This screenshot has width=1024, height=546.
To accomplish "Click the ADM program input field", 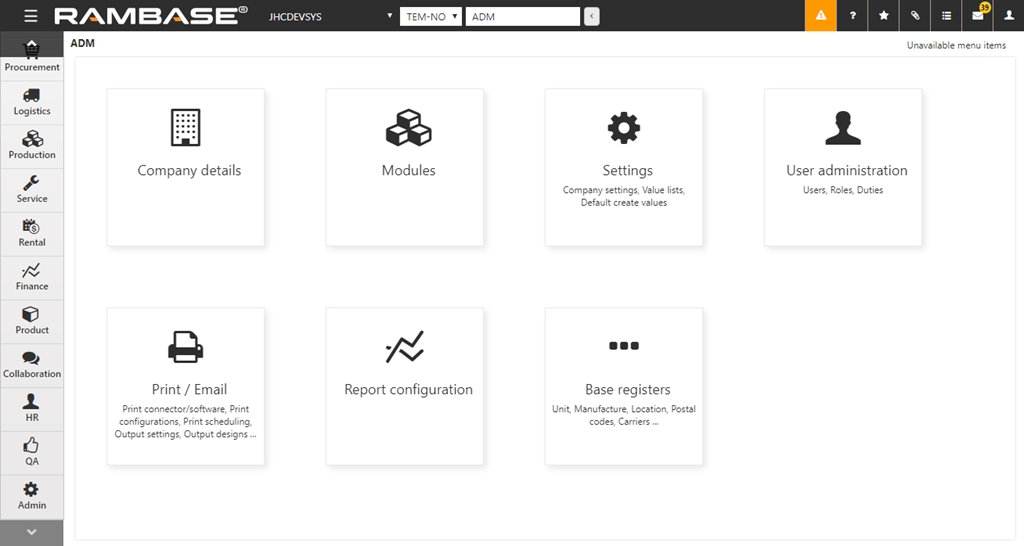I will [523, 17].
